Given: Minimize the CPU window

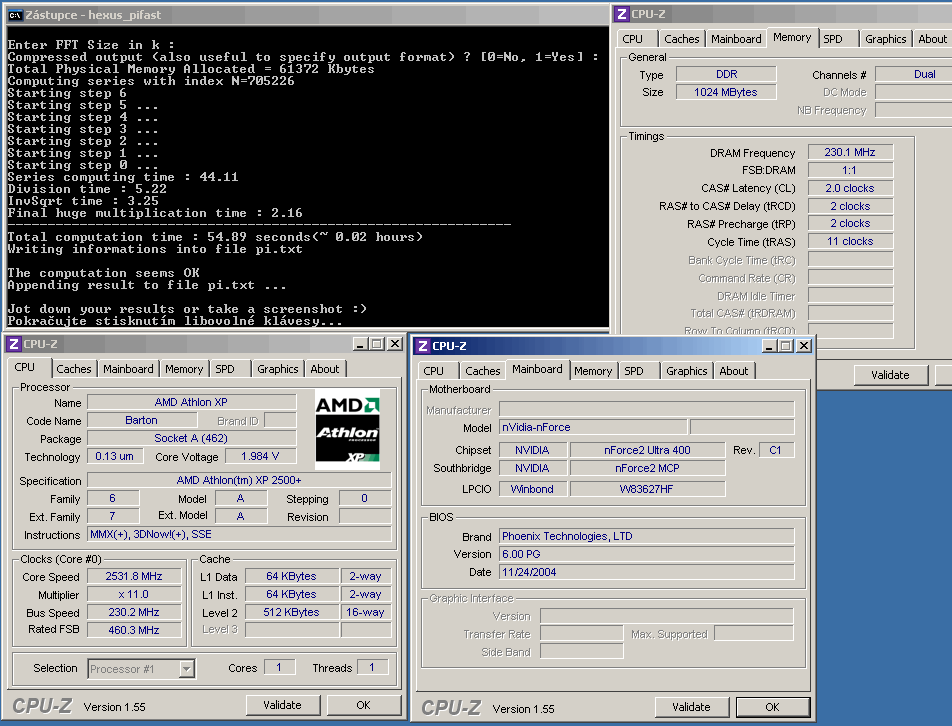Looking at the screenshot, I should coord(360,344).
